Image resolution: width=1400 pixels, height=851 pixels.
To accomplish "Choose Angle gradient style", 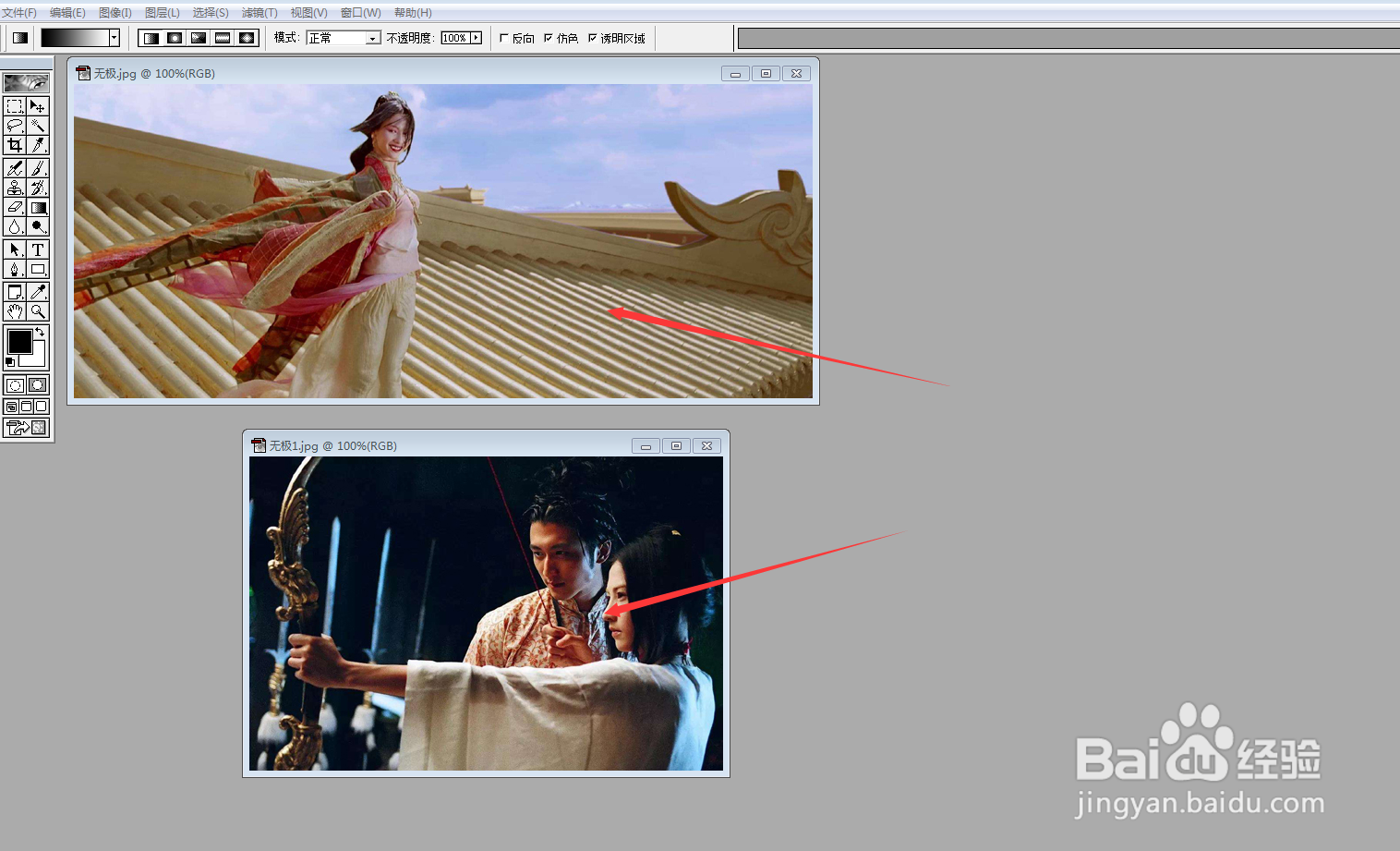I will (199, 38).
